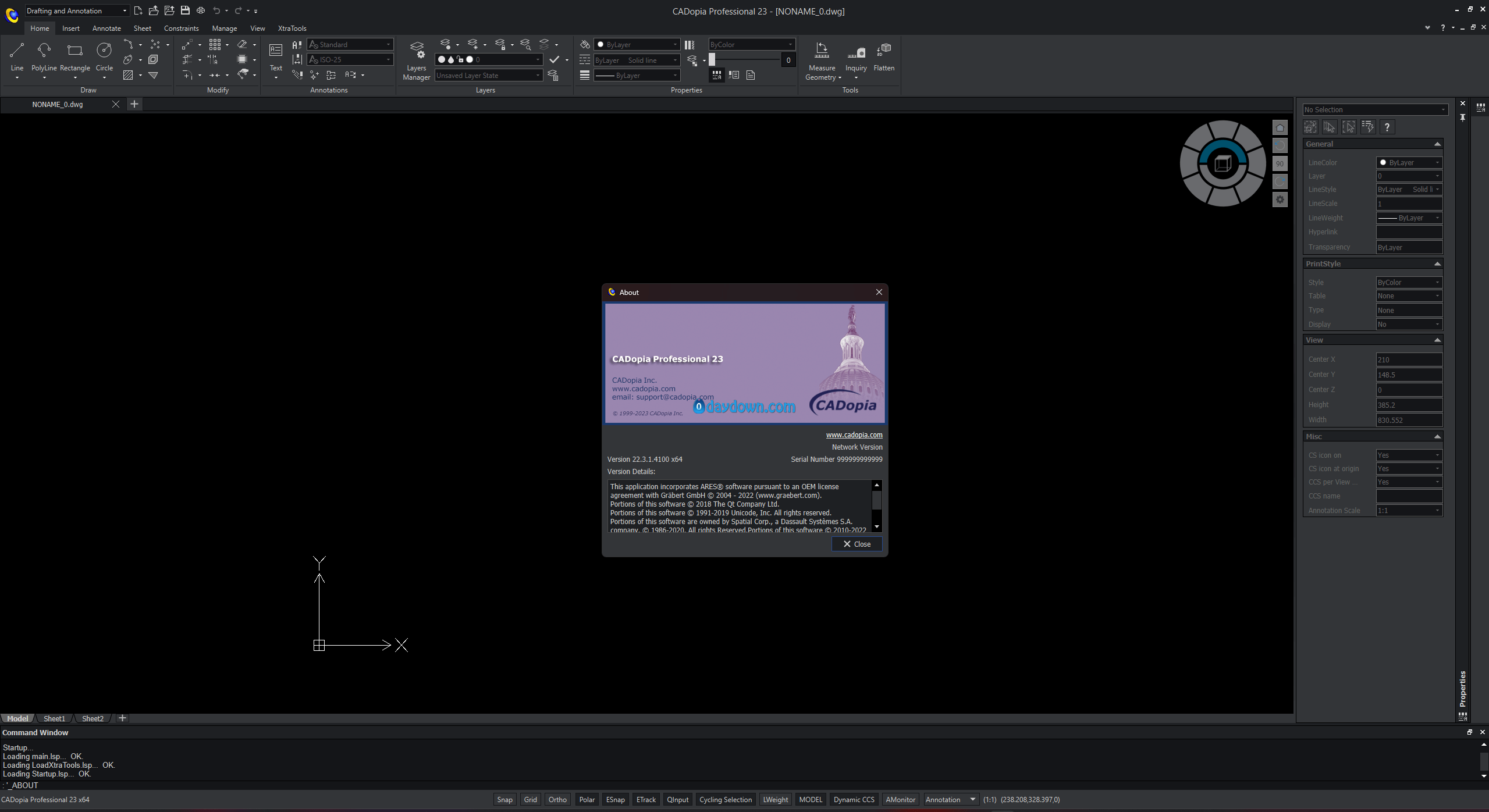Click the Home view icon beside navigation wheel
The height and width of the screenshot is (812, 1489).
coord(1280,127)
